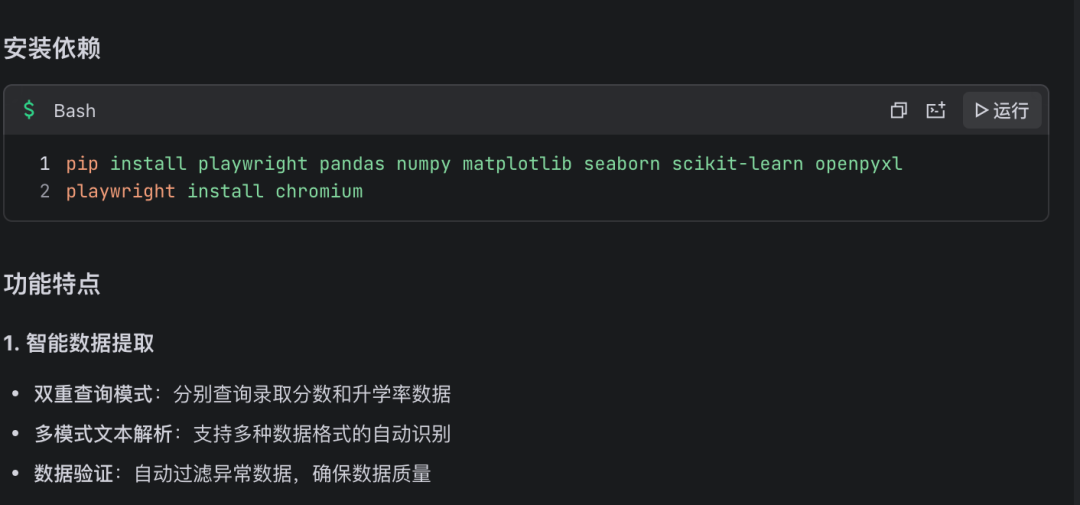Click chromium in the install command
Viewport: 1080px width, 505px height.
tap(319, 191)
